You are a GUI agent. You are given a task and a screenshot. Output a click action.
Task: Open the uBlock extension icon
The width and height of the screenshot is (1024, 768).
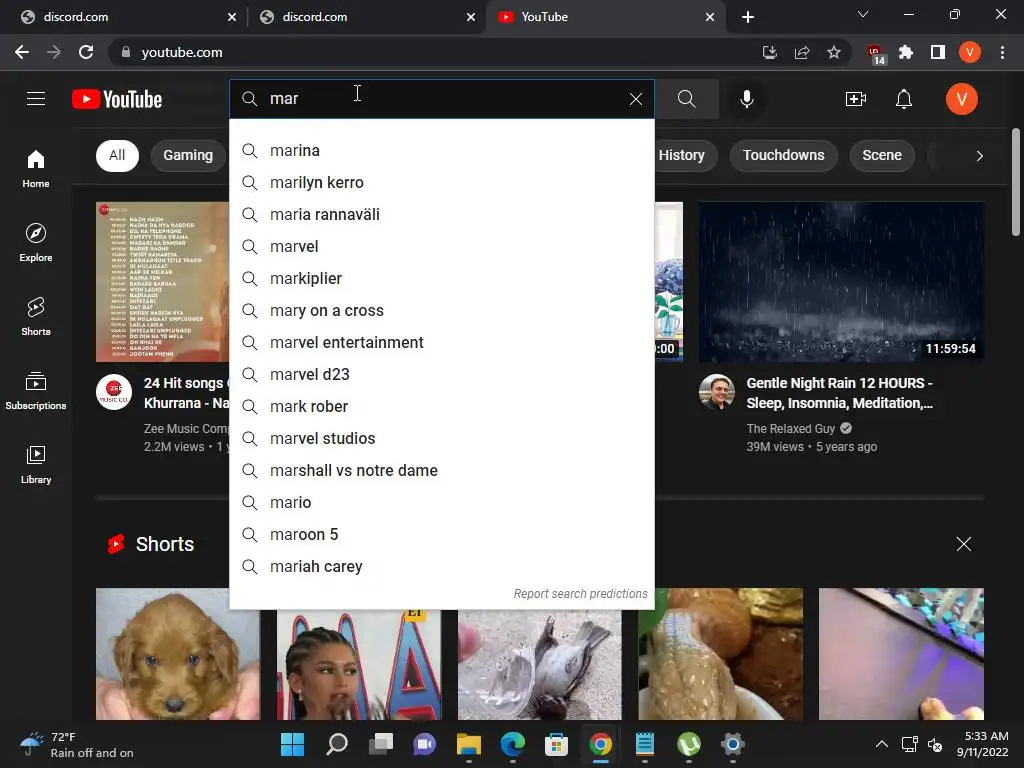pyautogui.click(x=875, y=54)
